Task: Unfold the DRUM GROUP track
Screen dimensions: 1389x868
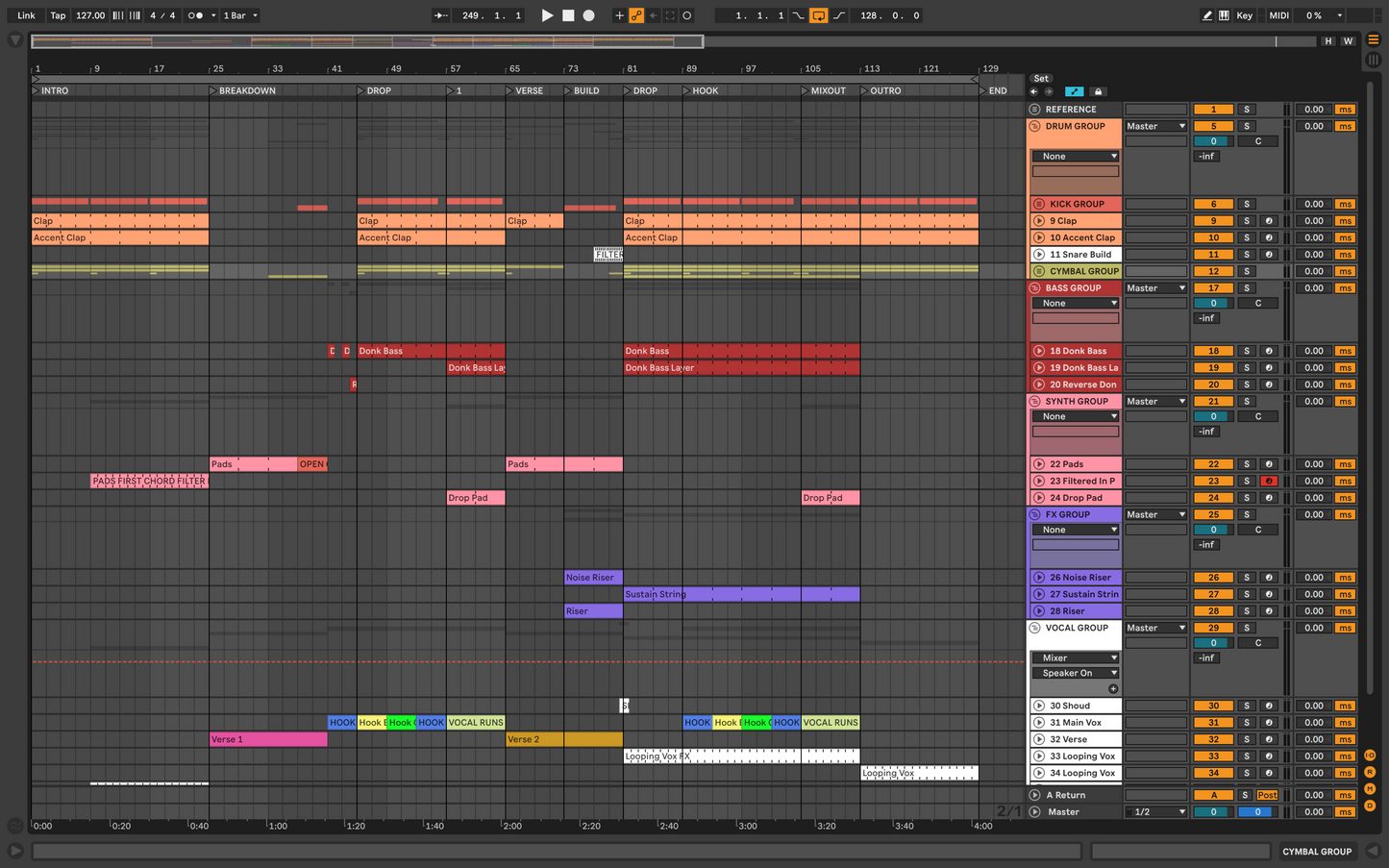Action: (1035, 126)
